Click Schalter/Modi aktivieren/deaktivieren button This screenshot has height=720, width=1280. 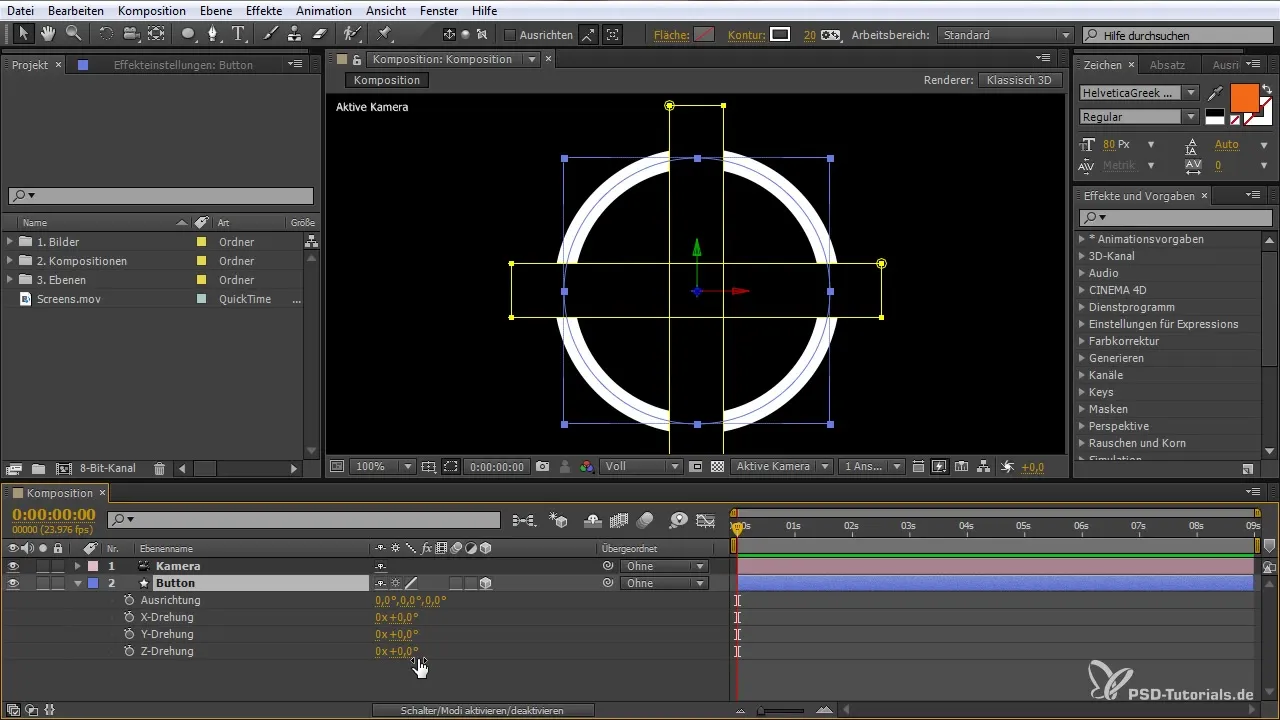point(483,710)
